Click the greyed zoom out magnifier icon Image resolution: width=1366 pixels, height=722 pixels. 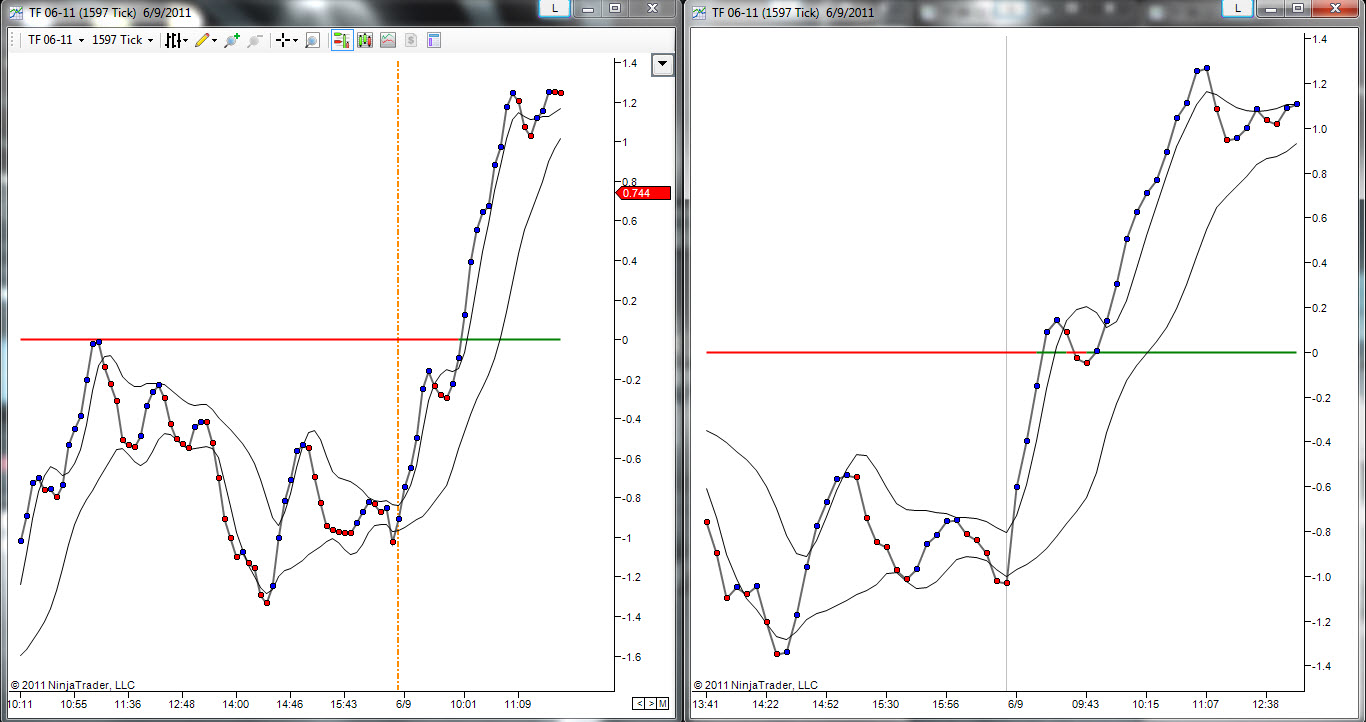(254, 40)
